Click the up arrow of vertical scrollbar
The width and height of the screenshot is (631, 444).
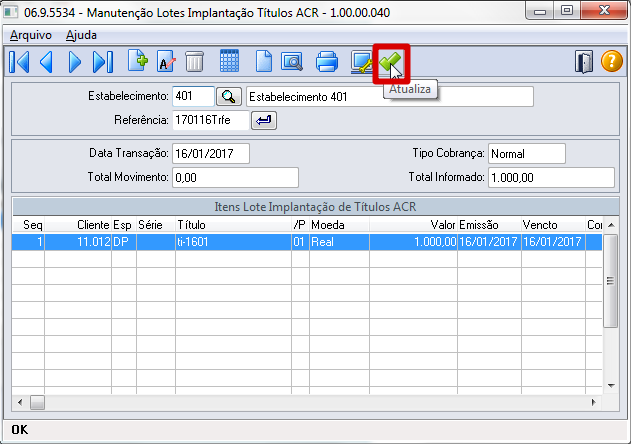point(611,225)
